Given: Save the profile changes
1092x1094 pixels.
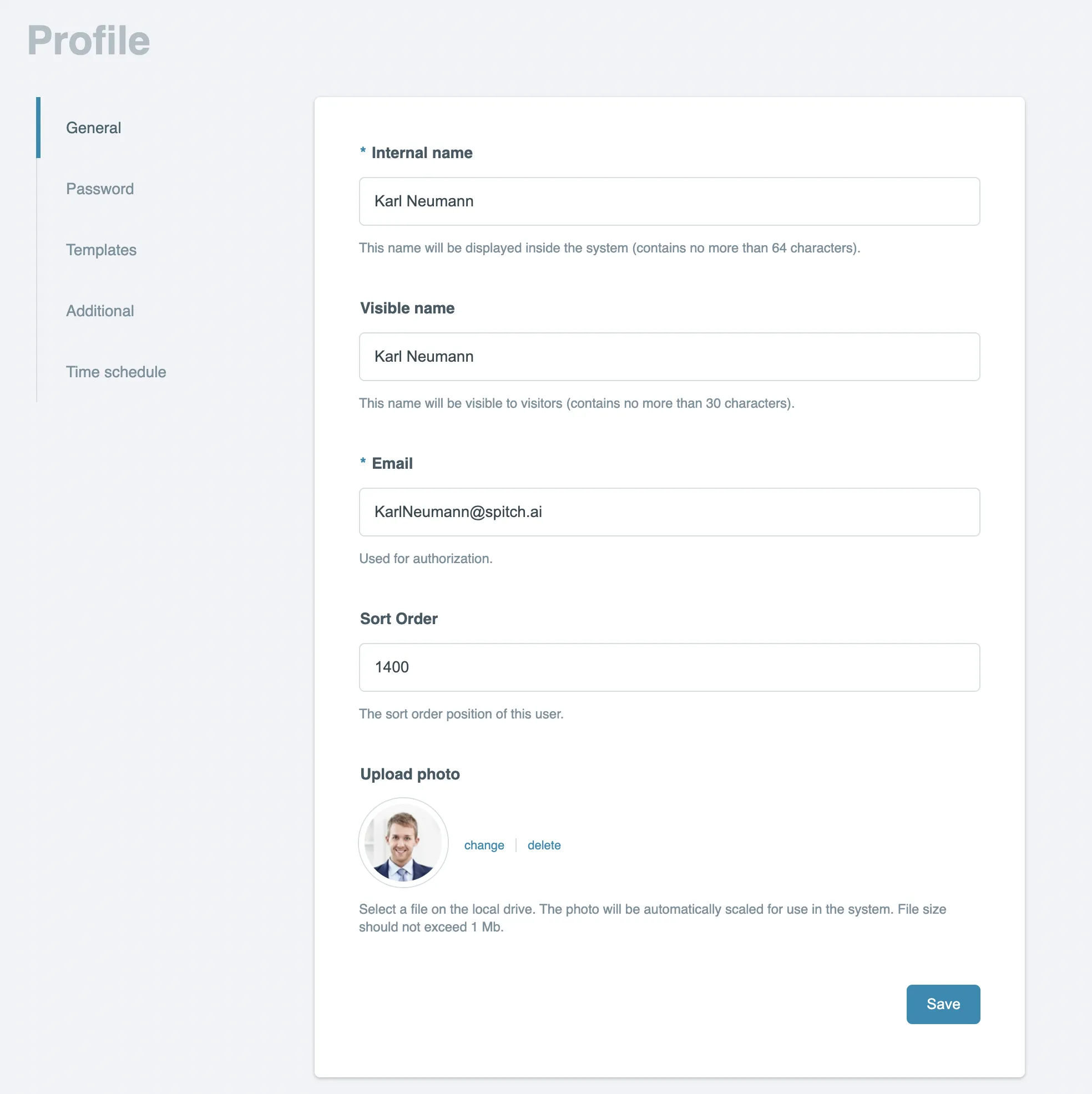Looking at the screenshot, I should click(x=944, y=1005).
